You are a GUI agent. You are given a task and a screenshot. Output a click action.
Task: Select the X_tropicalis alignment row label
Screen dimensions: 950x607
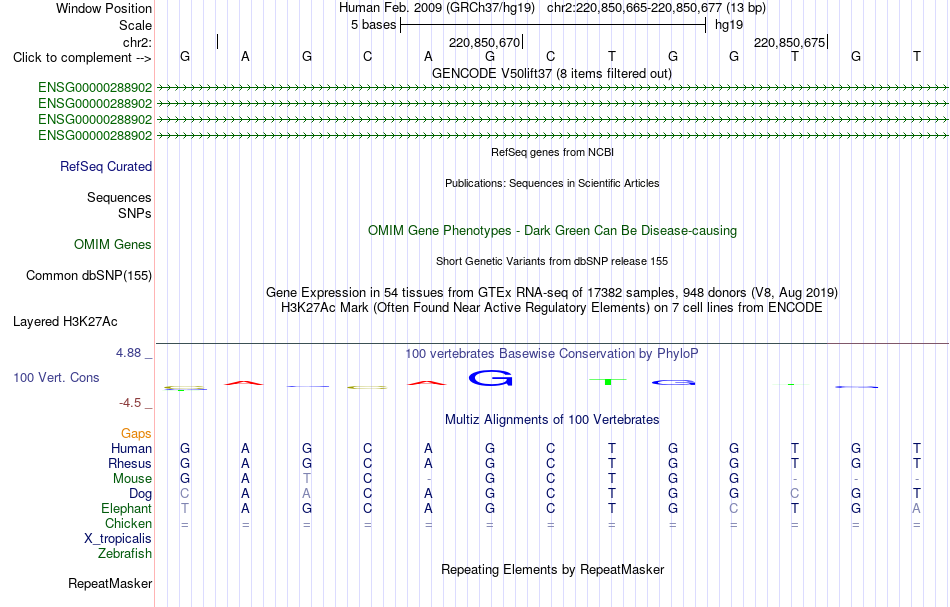pyautogui.click(x=118, y=539)
